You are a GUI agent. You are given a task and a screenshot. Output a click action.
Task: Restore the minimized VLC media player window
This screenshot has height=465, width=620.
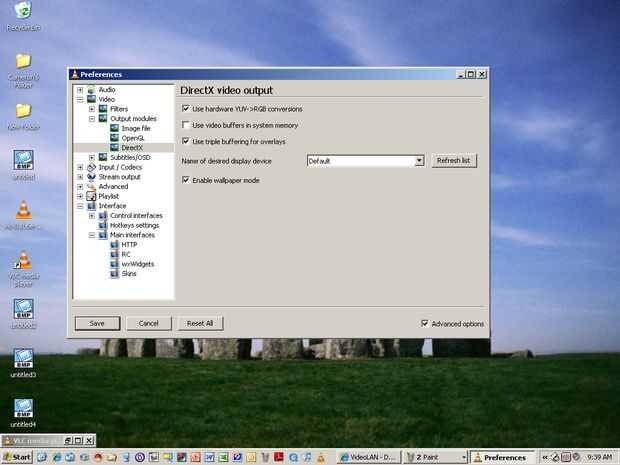tap(68, 440)
